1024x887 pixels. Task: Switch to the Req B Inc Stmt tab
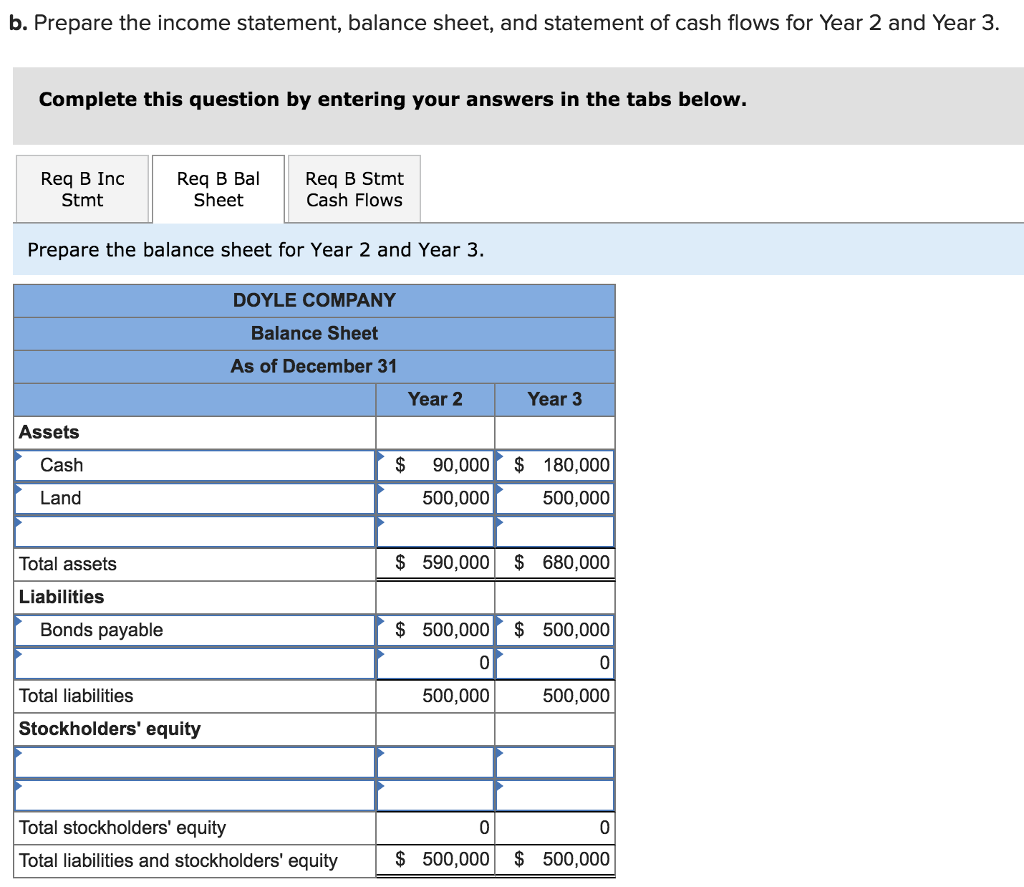click(82, 189)
